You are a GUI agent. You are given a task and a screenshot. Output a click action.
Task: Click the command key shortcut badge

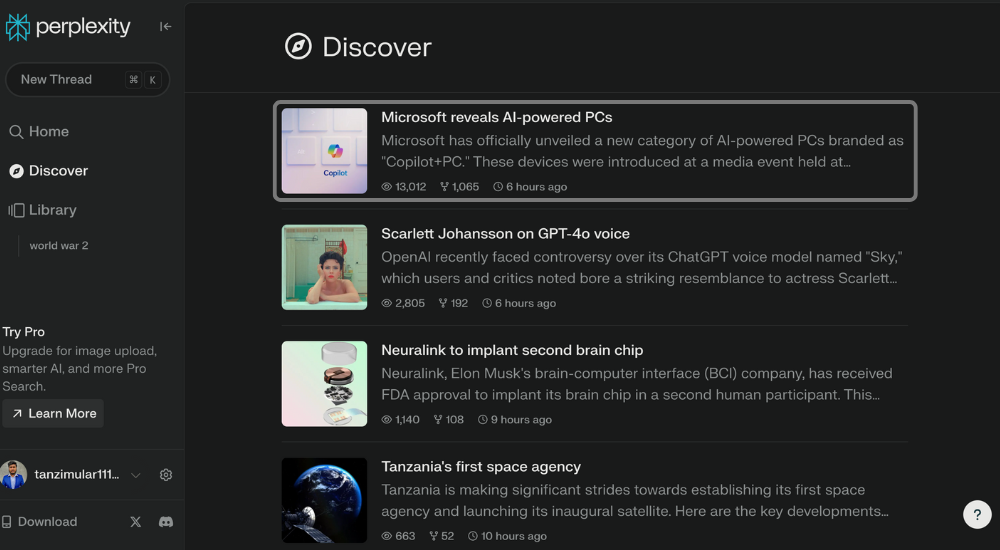tap(133, 80)
